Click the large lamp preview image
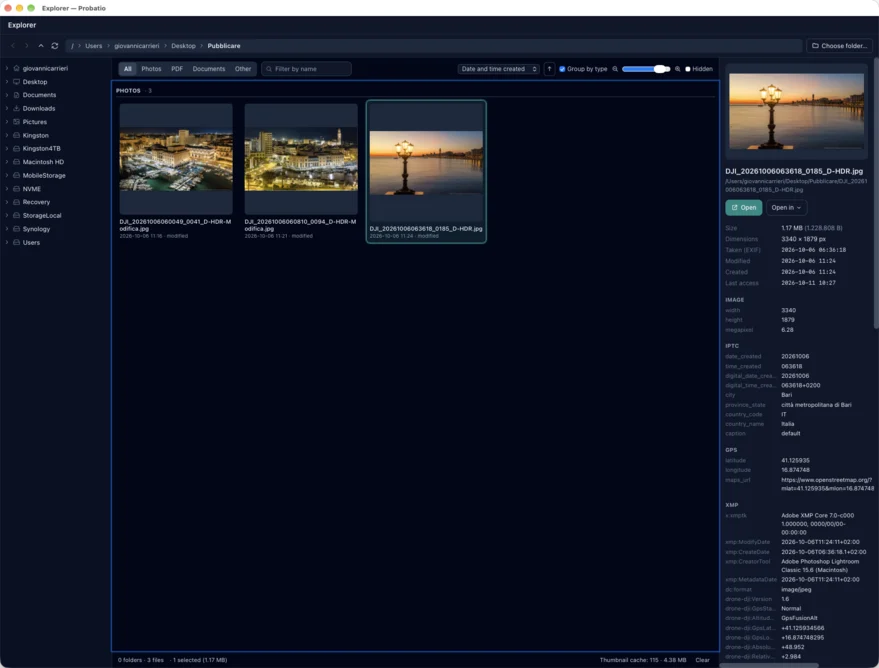Screen dimensions: 879x668 [x=796, y=111]
